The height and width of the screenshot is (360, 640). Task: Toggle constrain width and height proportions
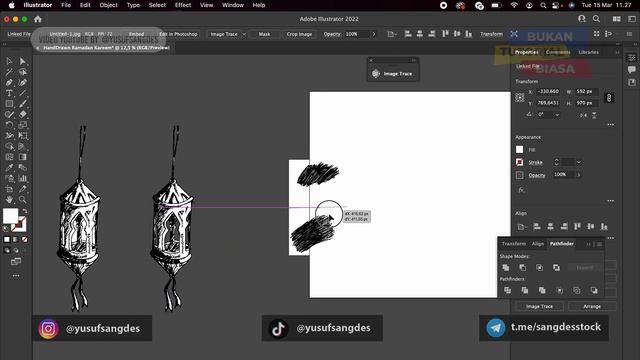609,98
